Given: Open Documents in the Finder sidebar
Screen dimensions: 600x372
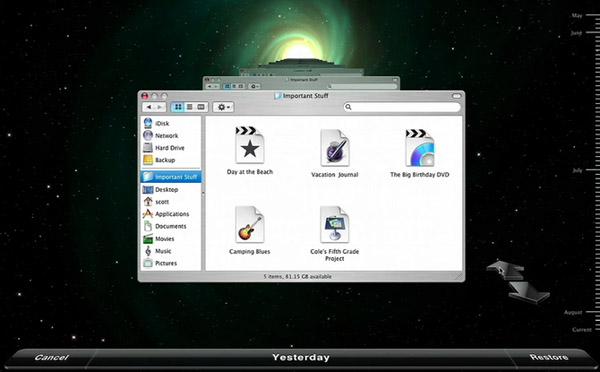Looking at the screenshot, I should 171,226.
